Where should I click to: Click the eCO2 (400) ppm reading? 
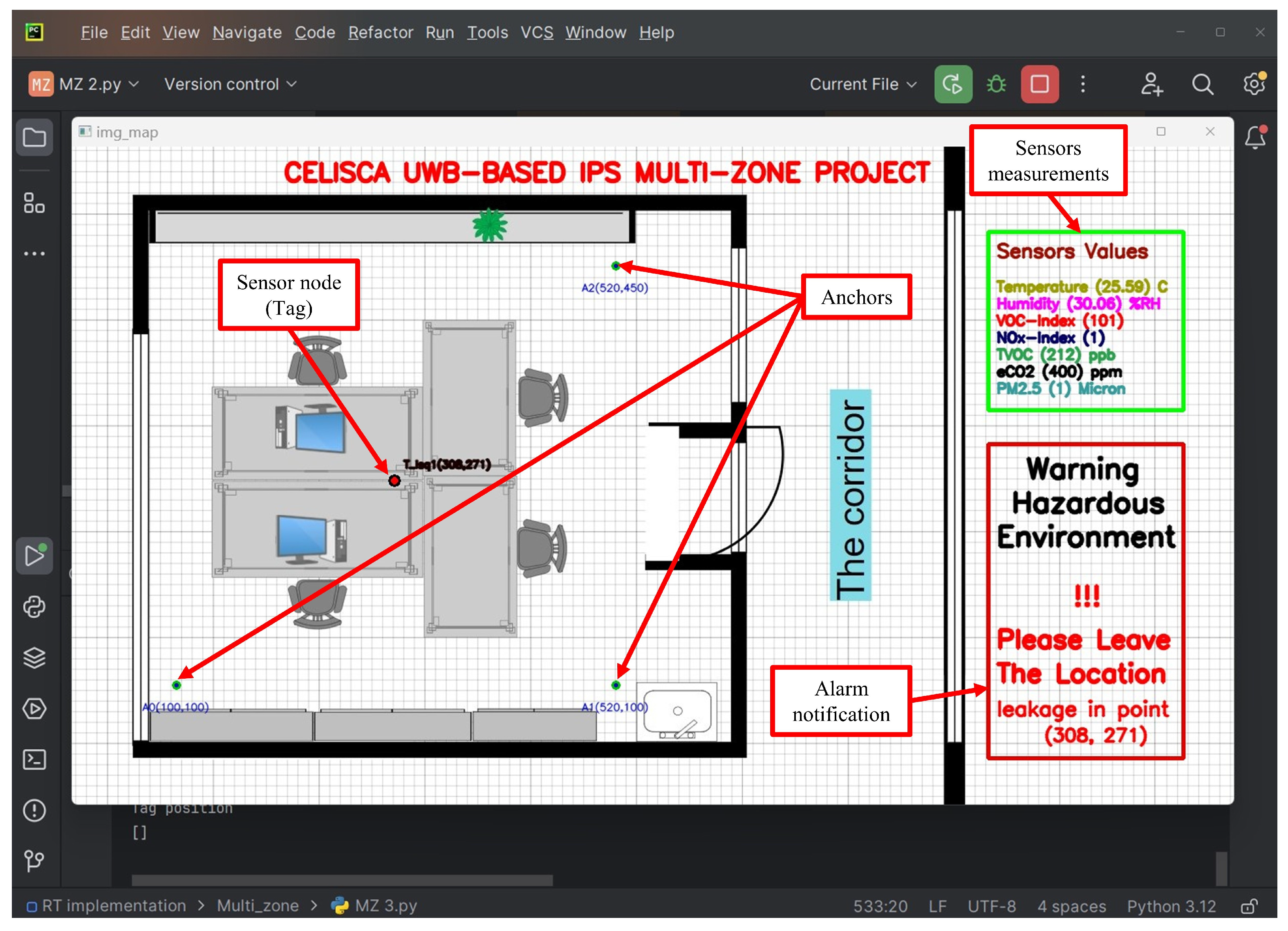pyautogui.click(x=1059, y=372)
